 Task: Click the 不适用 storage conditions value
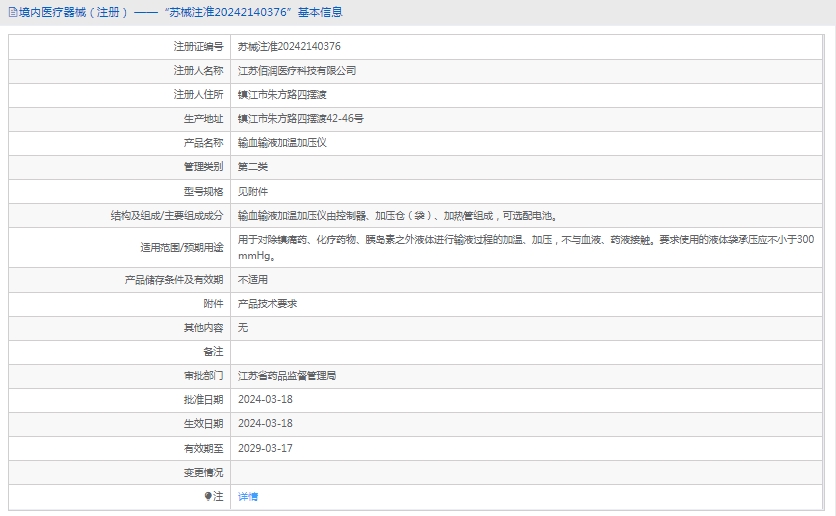253,280
